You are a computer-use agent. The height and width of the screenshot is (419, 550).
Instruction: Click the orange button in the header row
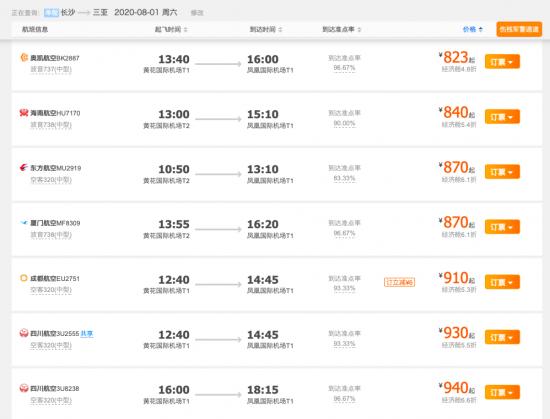(x=519, y=29)
